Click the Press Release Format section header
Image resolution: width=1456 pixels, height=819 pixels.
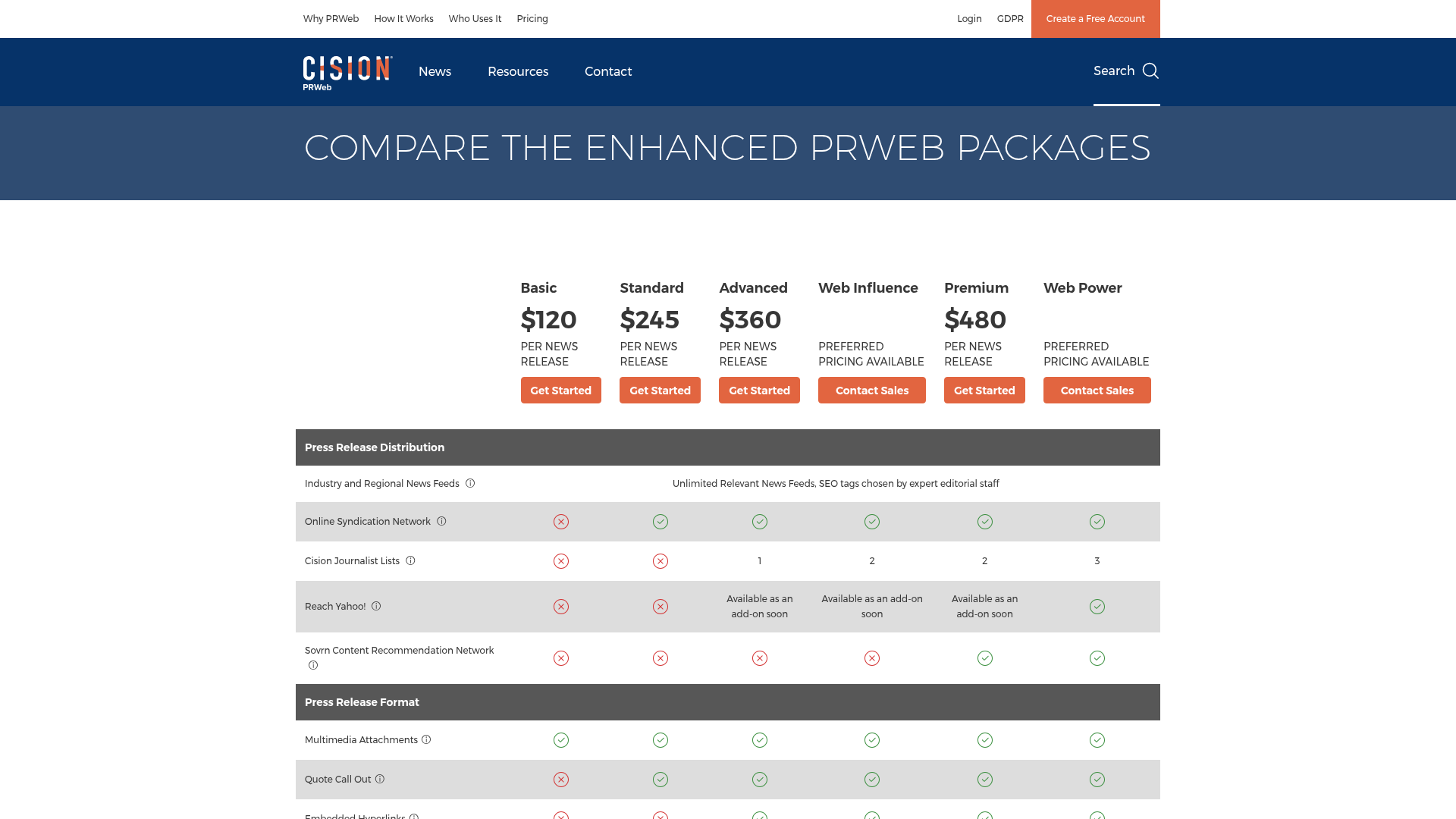pos(728,702)
